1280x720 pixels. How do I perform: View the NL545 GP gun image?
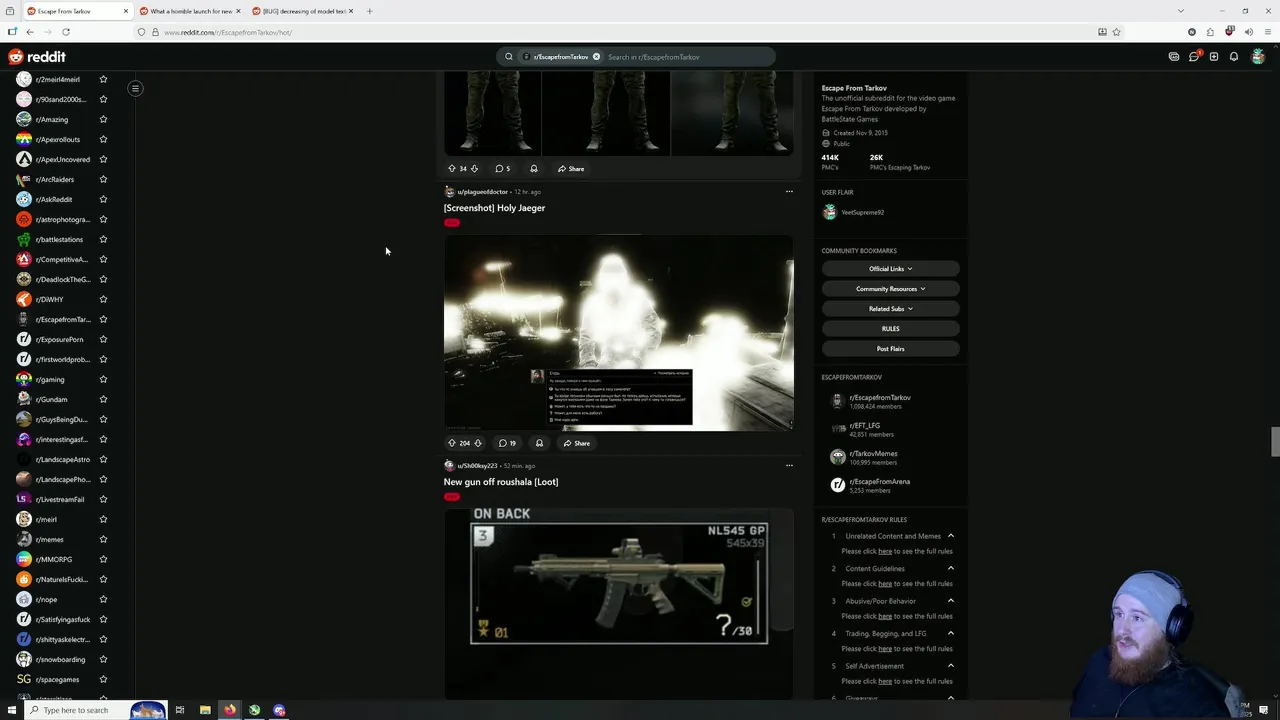coord(619,604)
